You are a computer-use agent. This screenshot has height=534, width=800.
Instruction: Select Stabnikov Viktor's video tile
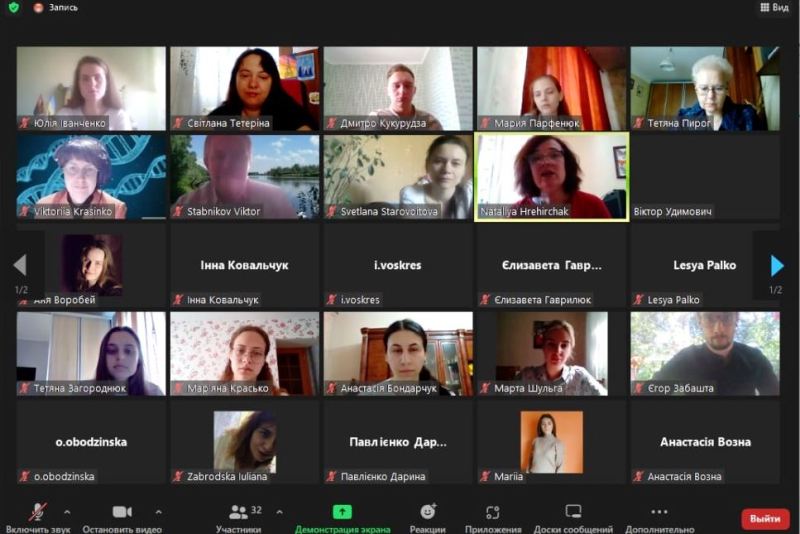point(245,177)
